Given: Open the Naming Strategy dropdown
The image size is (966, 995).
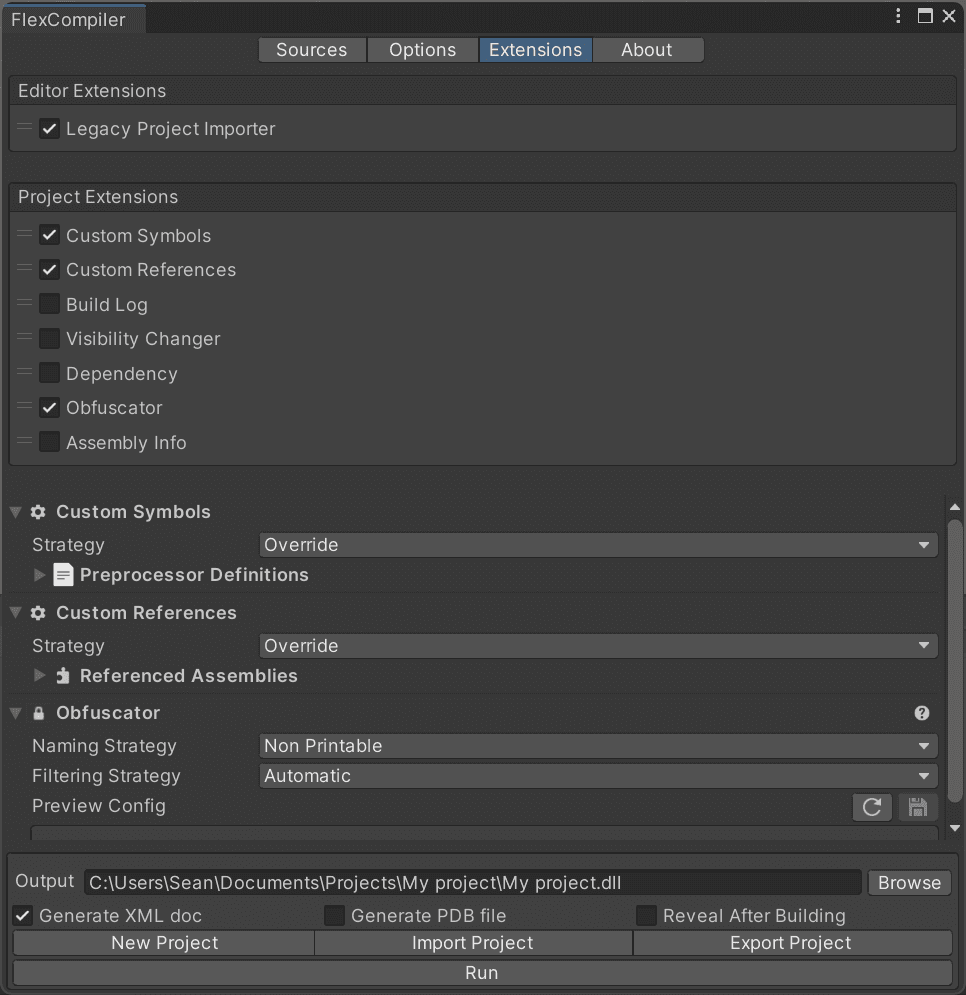Looking at the screenshot, I should (x=599, y=746).
